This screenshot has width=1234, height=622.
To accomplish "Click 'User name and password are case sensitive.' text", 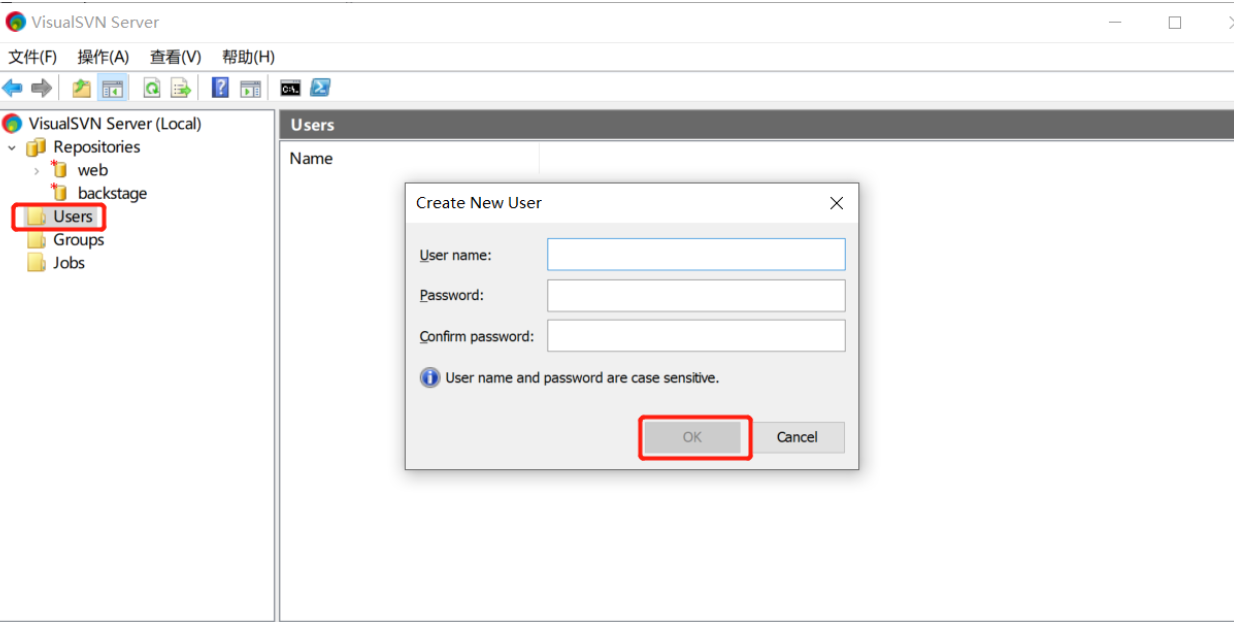I will [x=582, y=378].
